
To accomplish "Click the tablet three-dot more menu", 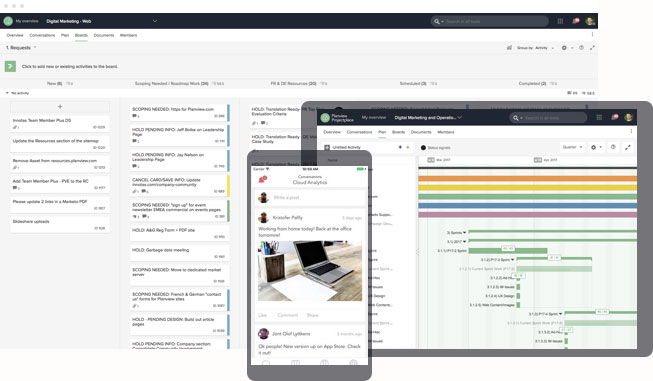I will point(631,132).
